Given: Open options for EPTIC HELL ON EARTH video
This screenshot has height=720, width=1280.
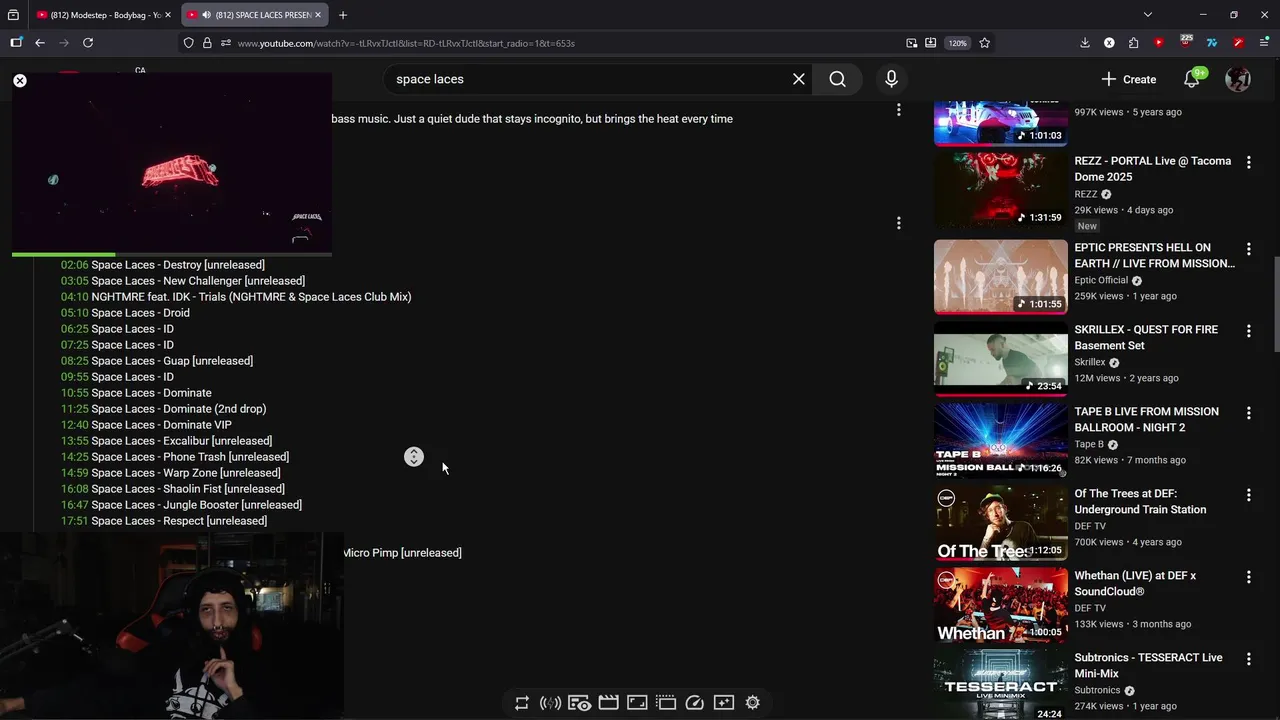Looking at the screenshot, I should coord(1248,249).
